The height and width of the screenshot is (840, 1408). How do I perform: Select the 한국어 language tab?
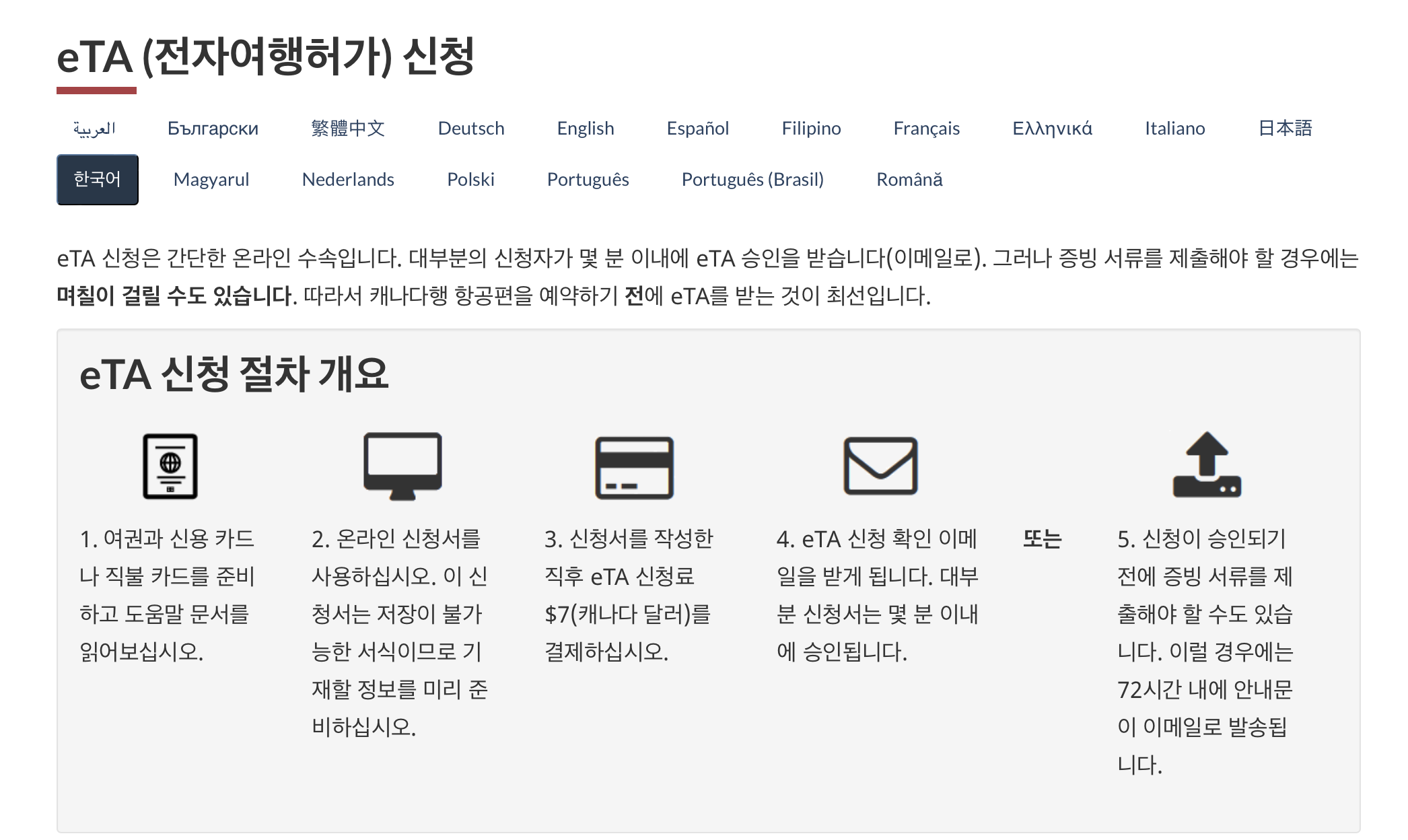(97, 180)
